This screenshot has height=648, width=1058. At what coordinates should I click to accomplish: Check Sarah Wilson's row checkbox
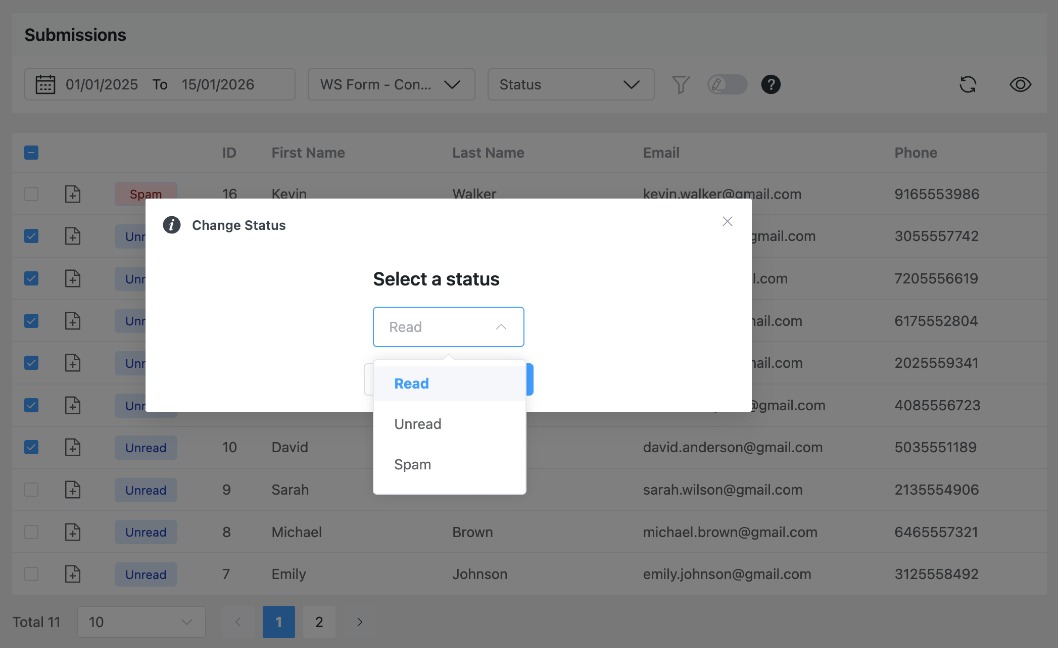coord(31,489)
